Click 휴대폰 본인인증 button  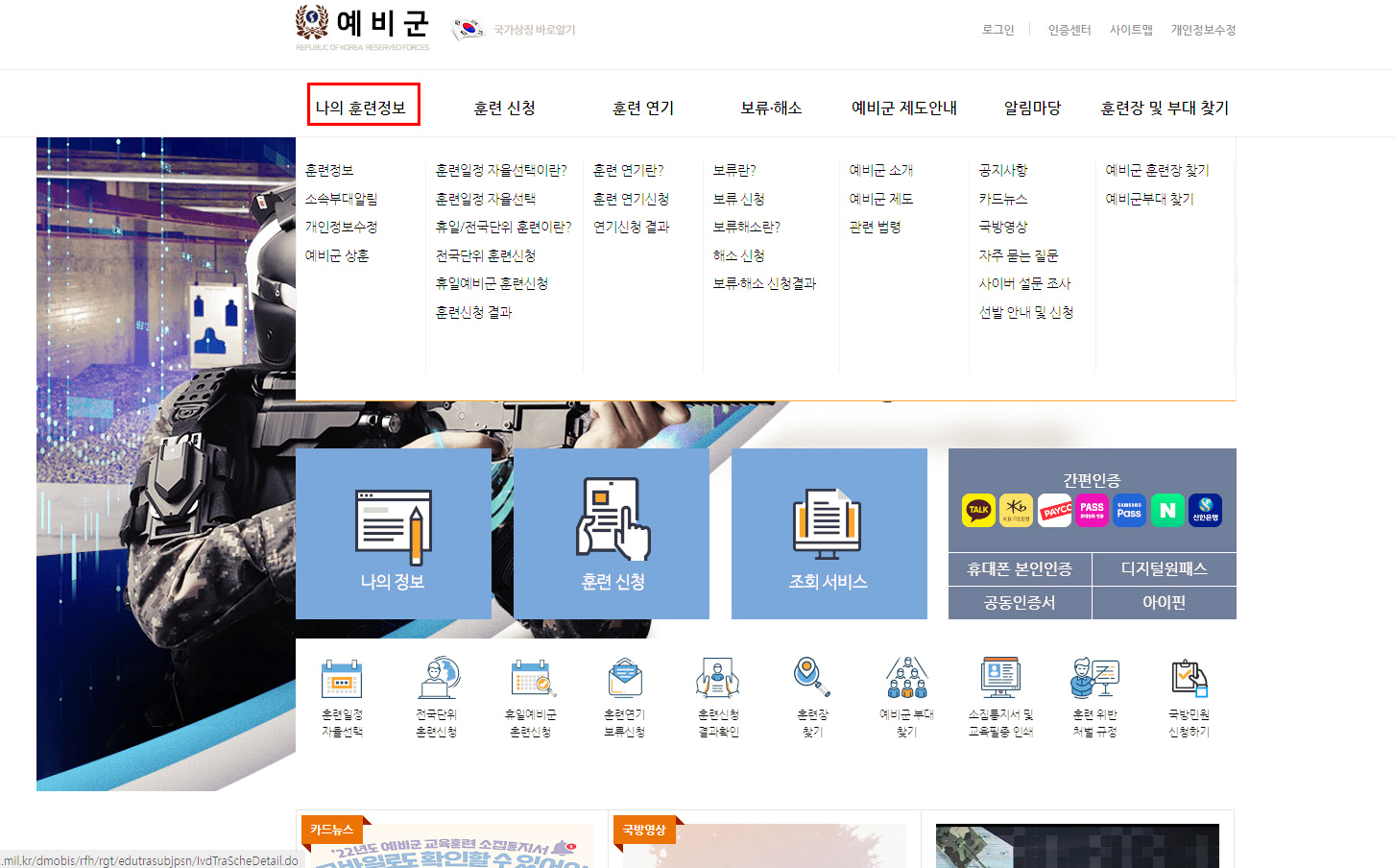(x=1020, y=569)
